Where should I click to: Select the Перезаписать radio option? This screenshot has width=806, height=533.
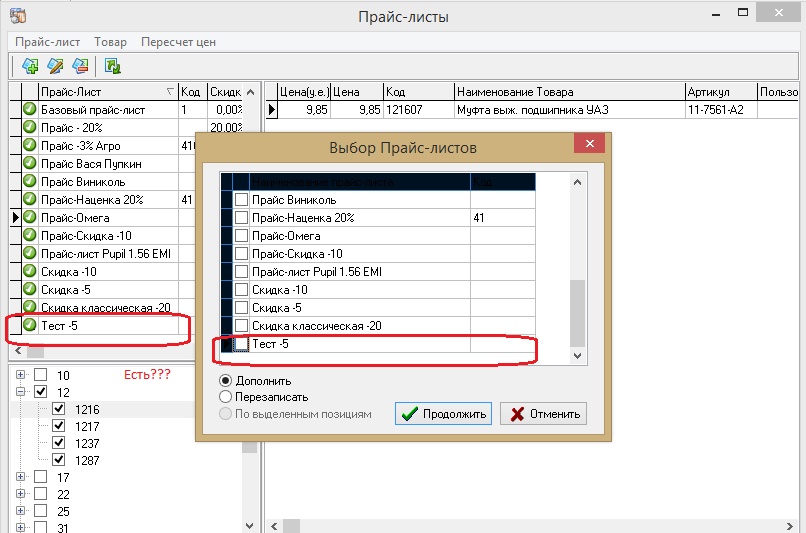(225, 397)
